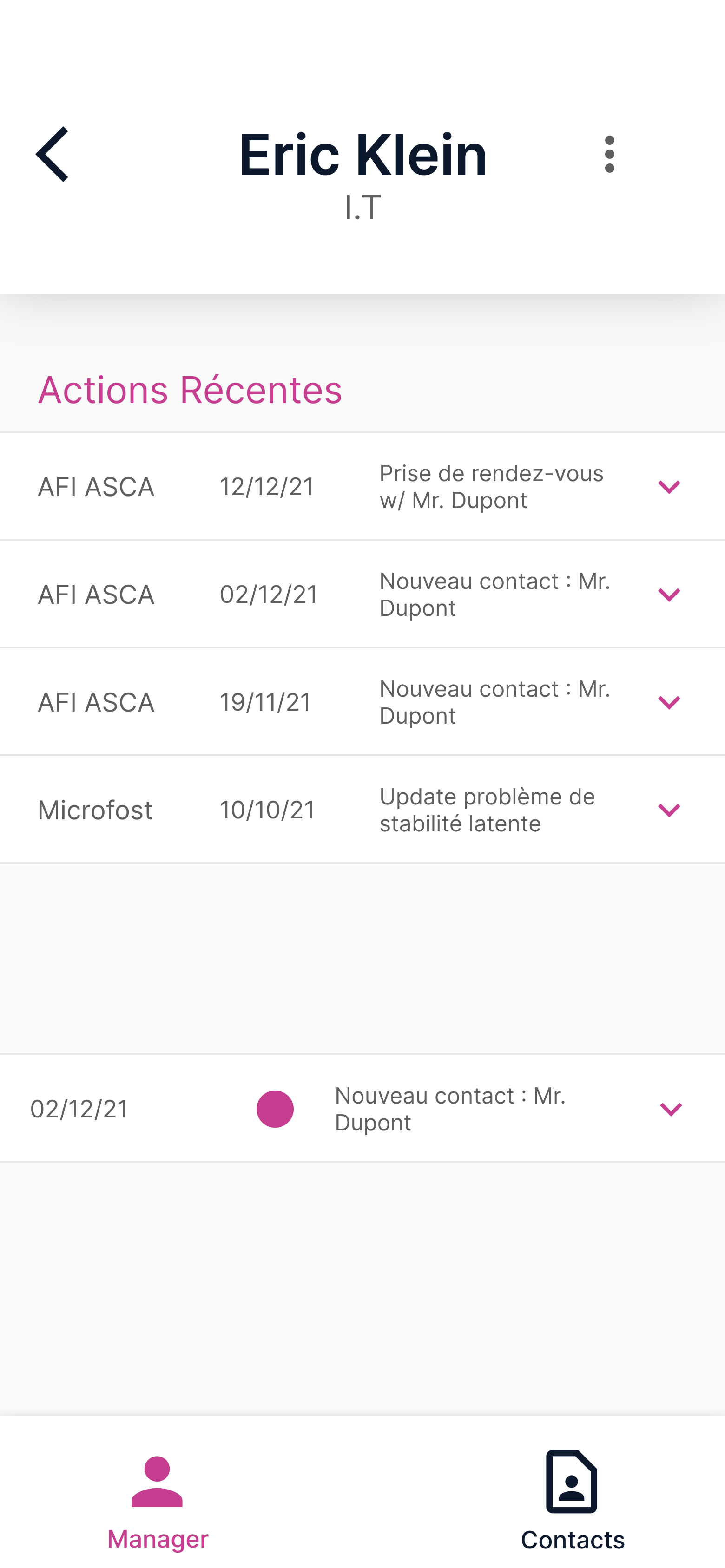
Task: Click the pink status dot indicator
Action: [275, 1109]
